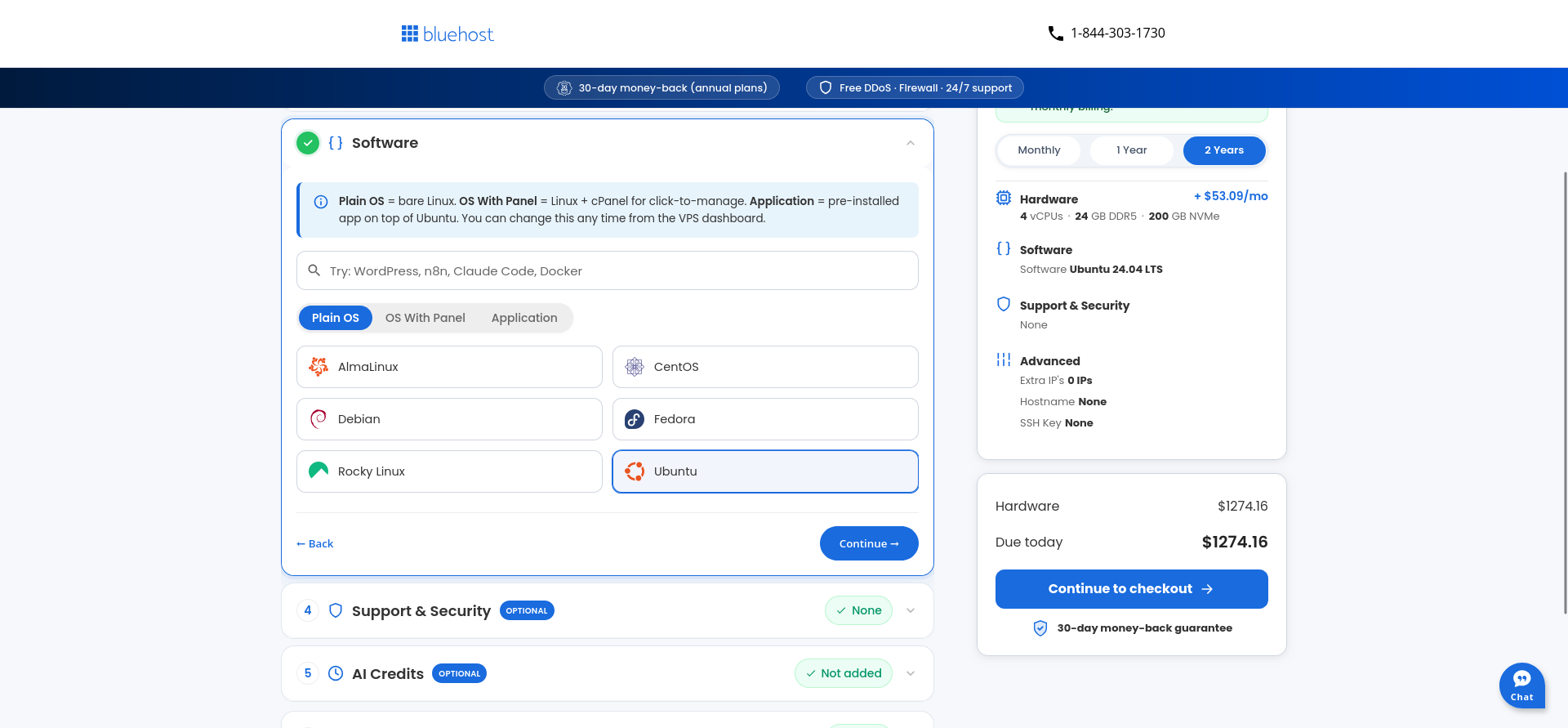Click the shield check icon by money-back guarantee
Viewport: 1568px width, 728px height.
point(1040,628)
